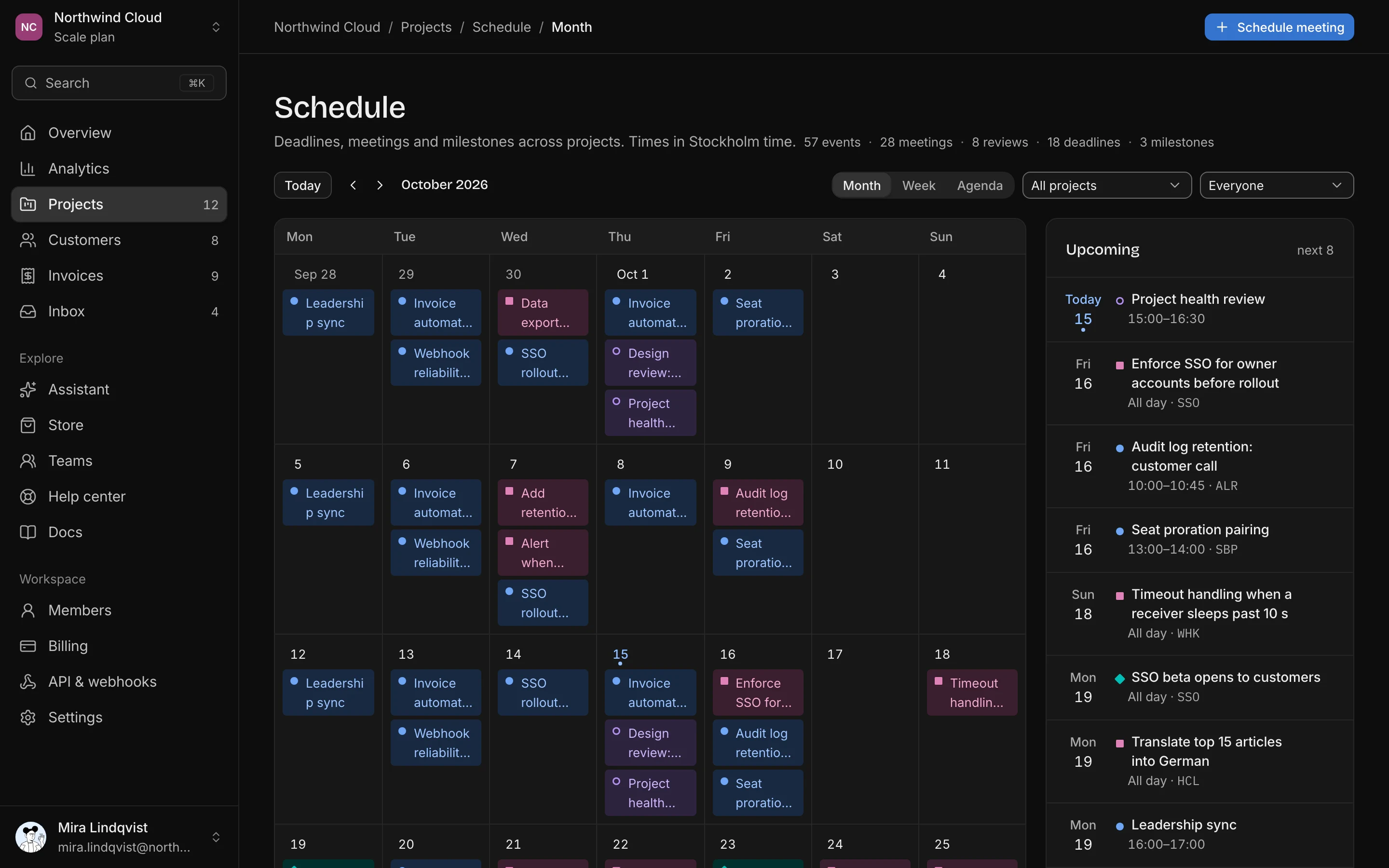Viewport: 1389px width, 868px height.
Task: Click the Oct 15 date number
Action: 620,654
